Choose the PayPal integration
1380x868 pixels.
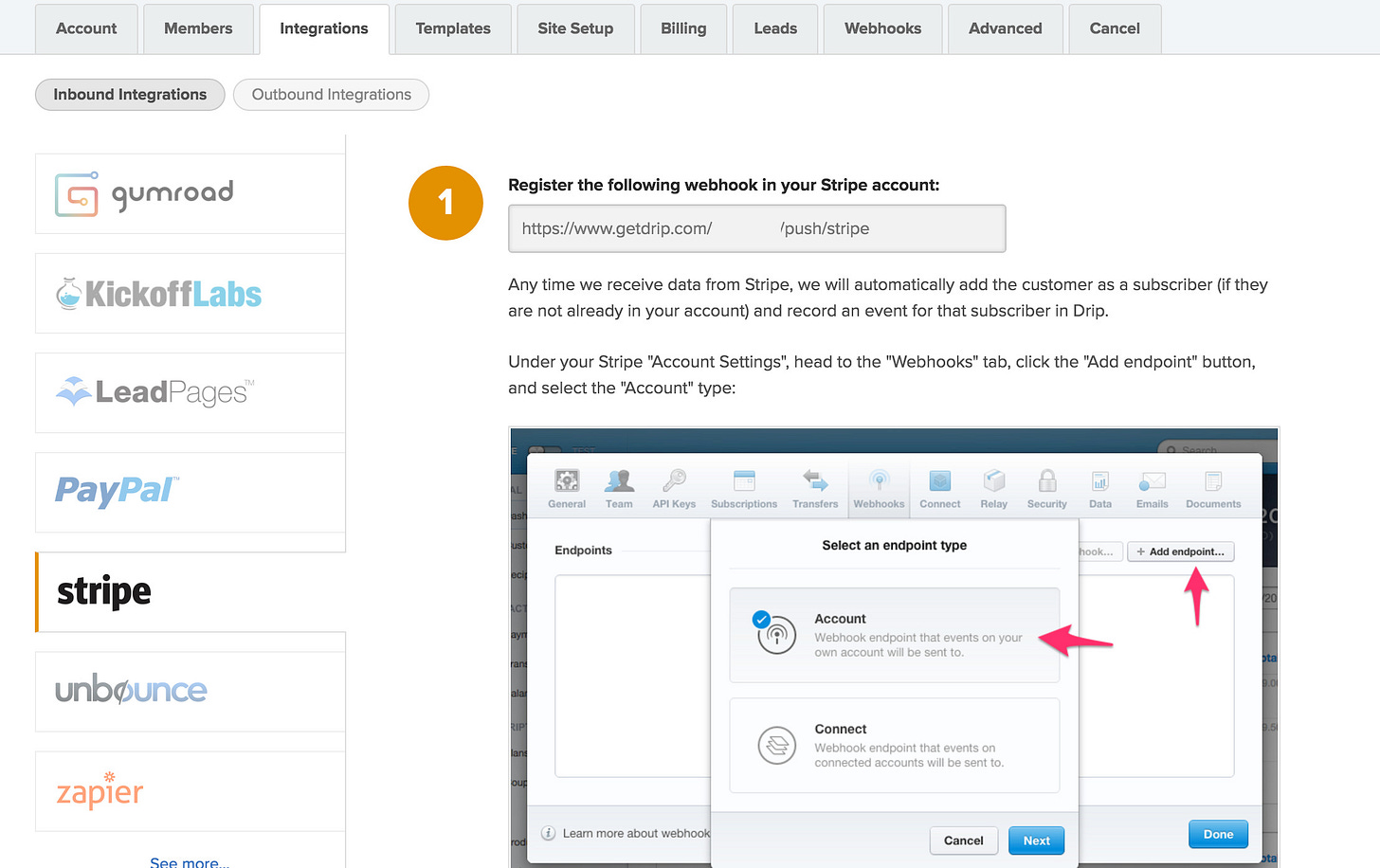point(190,492)
